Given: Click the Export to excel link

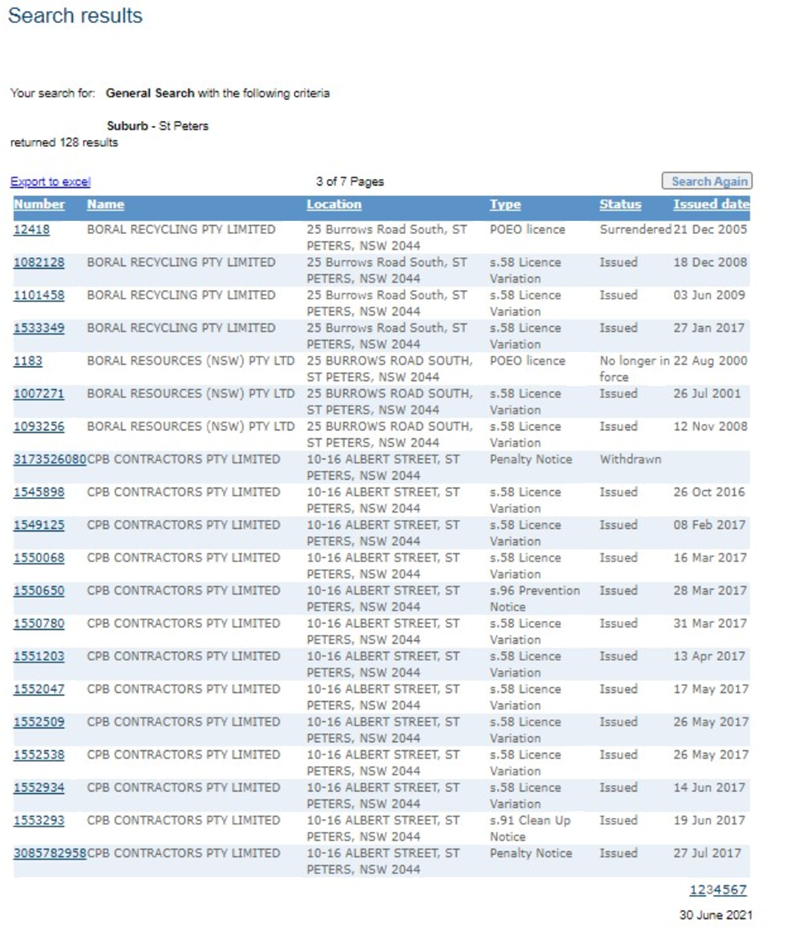Looking at the screenshot, I should (50, 182).
